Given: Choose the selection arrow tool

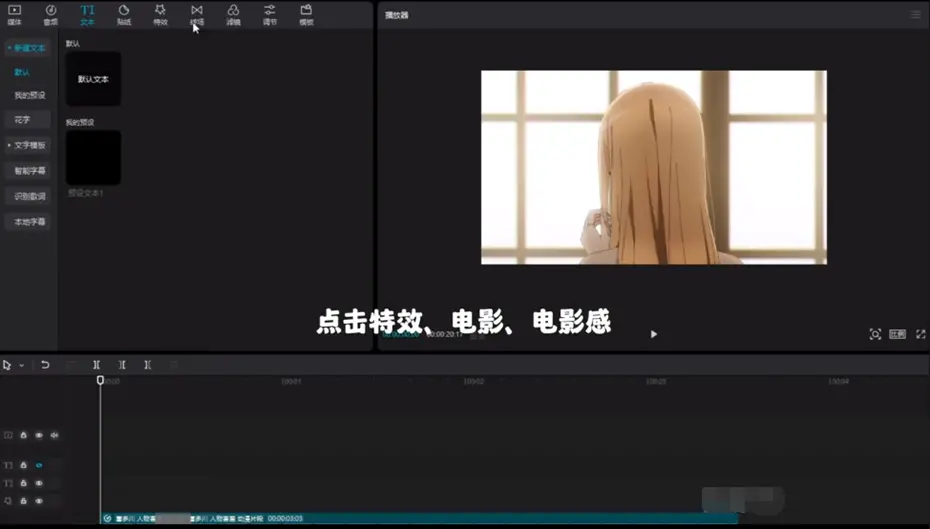Looking at the screenshot, I should [x=7, y=365].
